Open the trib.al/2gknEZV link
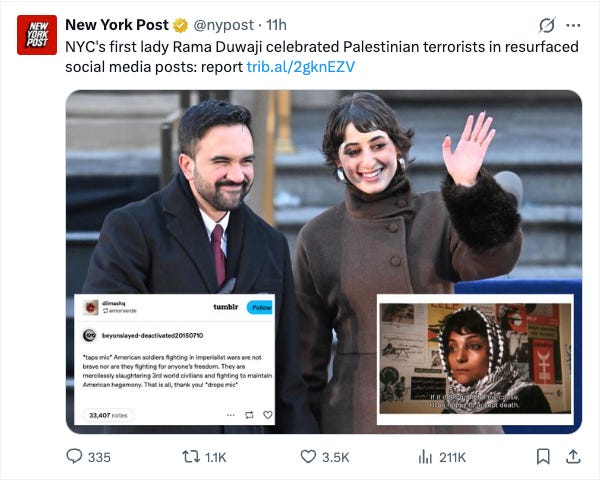600x480 pixels. [x=301, y=67]
